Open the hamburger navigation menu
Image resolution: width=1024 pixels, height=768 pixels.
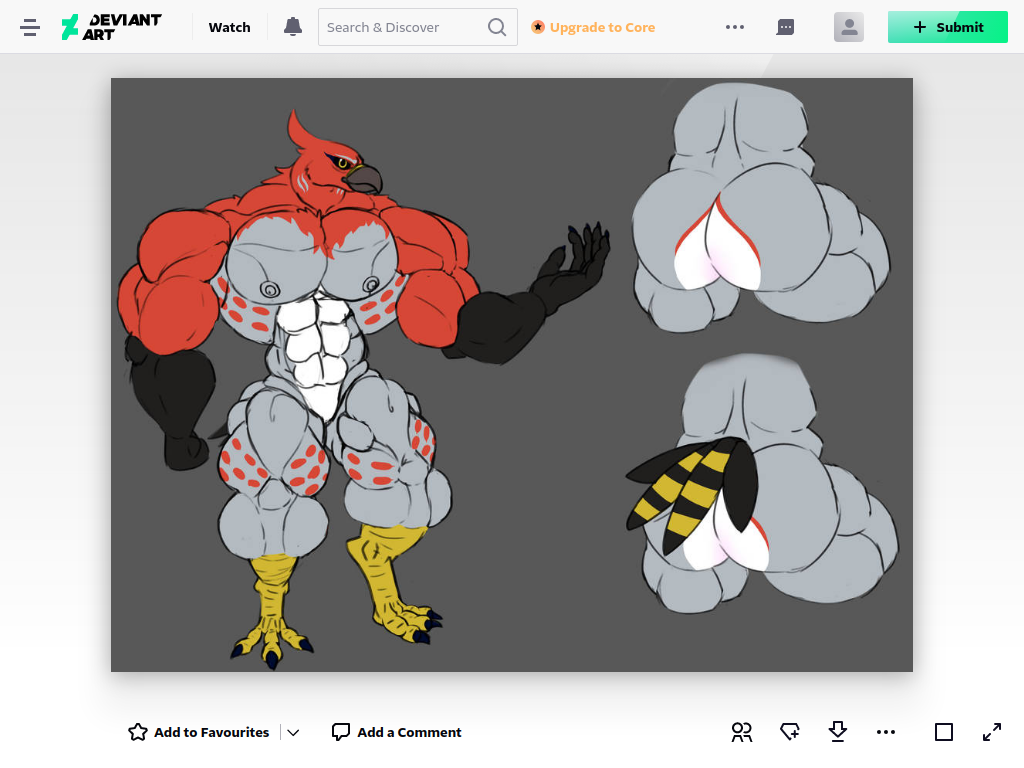30,27
